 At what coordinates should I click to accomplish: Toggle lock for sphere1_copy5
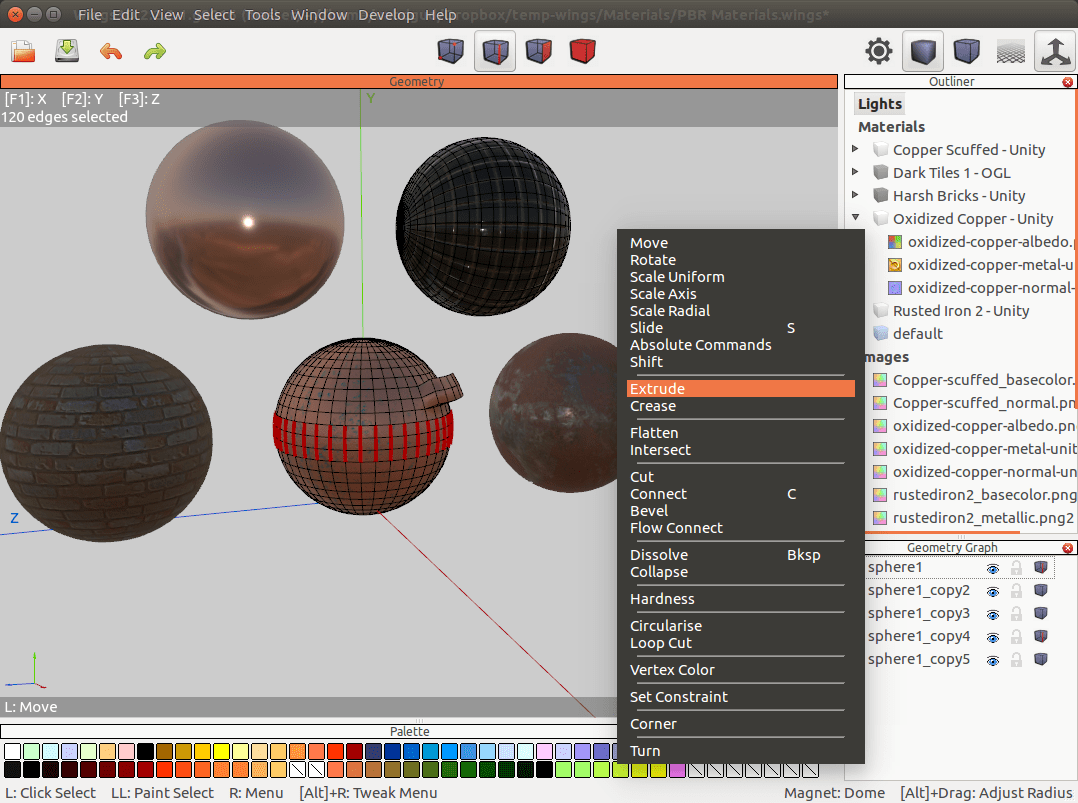pos(1016,660)
